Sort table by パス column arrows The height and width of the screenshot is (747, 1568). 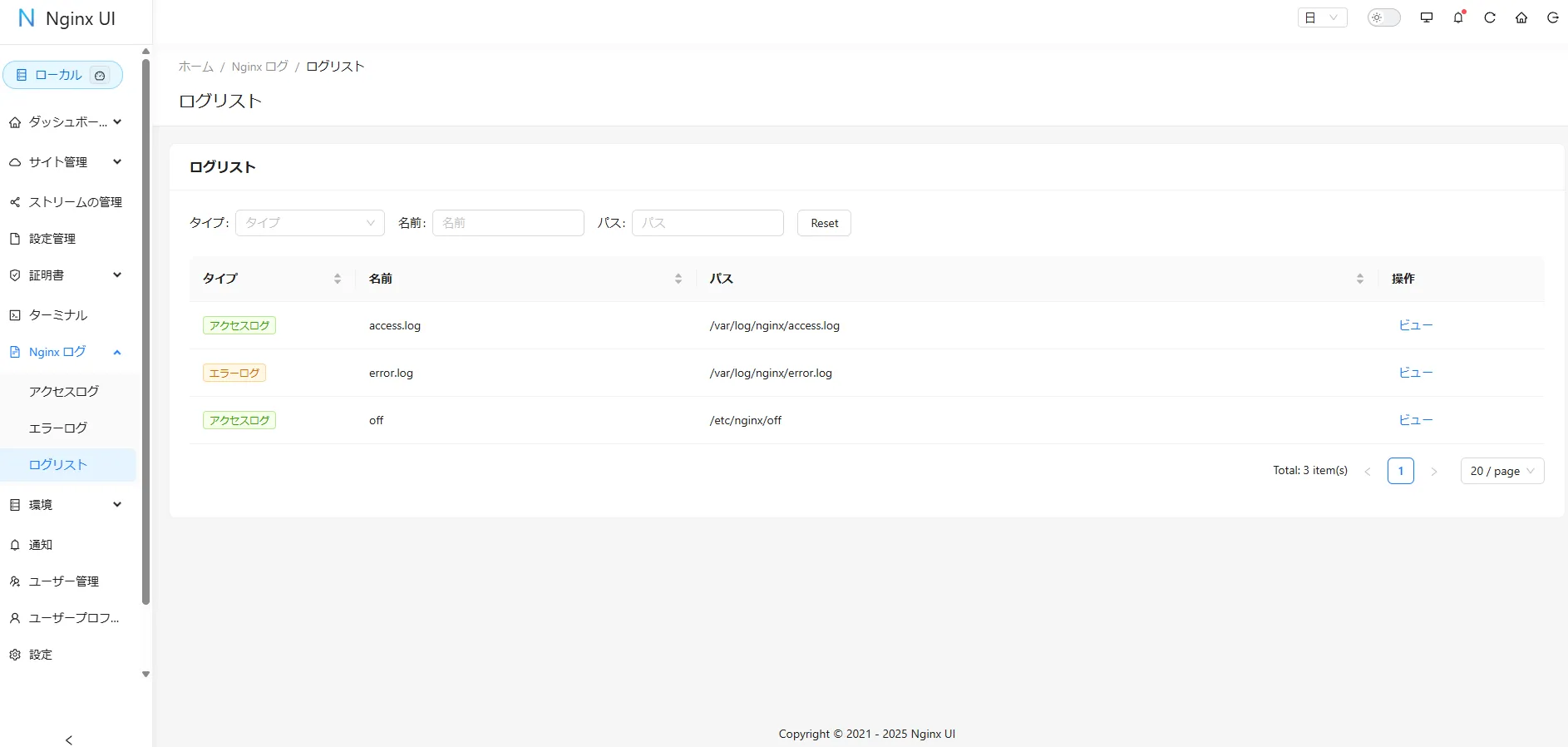click(1360, 279)
